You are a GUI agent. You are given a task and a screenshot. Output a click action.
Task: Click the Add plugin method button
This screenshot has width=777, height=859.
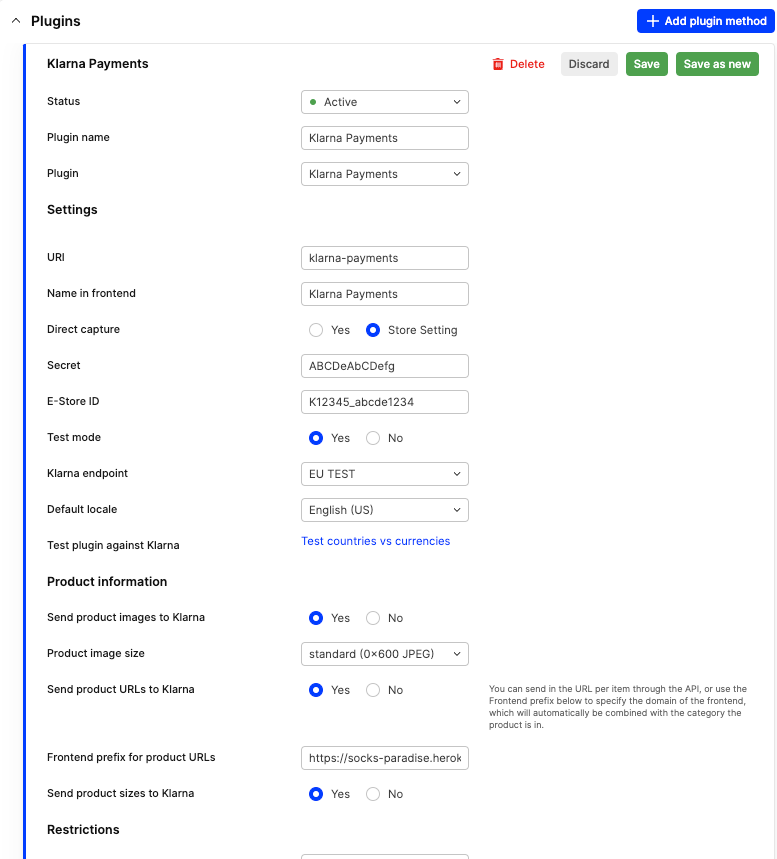click(706, 21)
